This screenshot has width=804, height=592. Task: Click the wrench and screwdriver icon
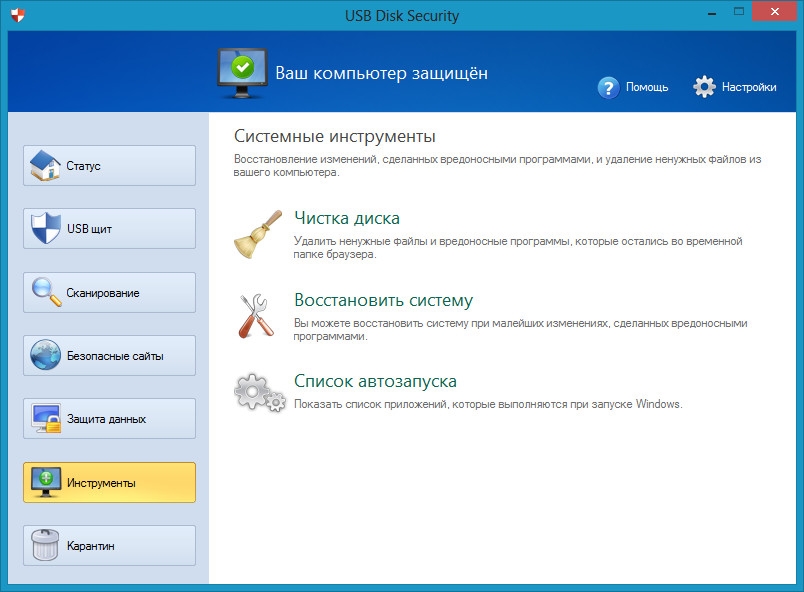[x=256, y=316]
